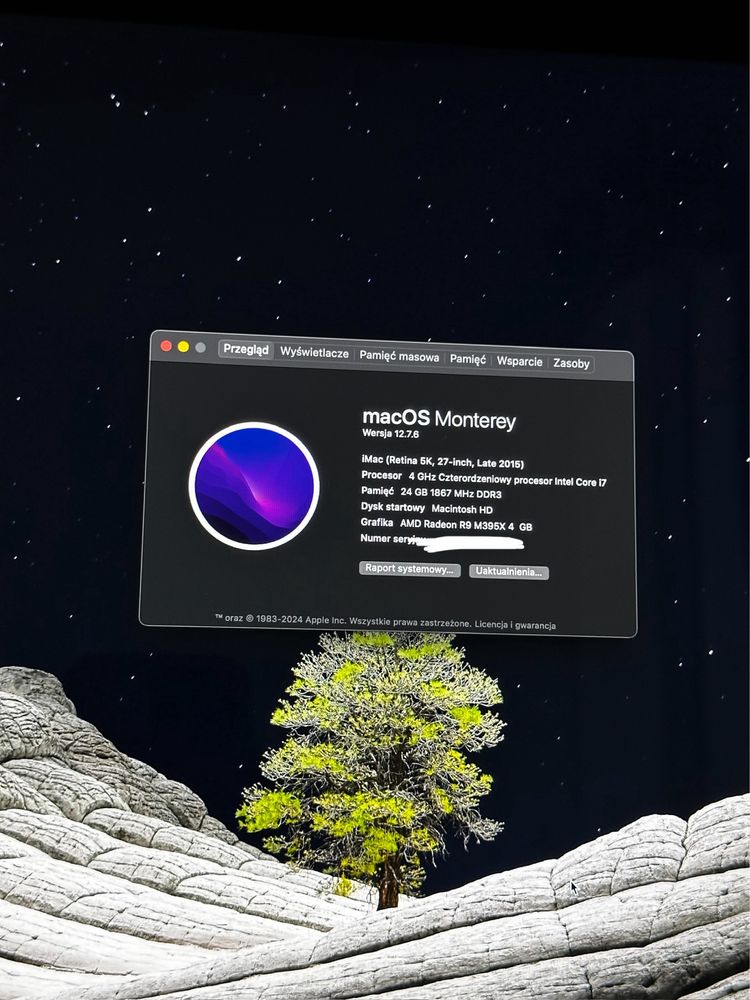Switch to the Wsparcie tab

point(520,362)
